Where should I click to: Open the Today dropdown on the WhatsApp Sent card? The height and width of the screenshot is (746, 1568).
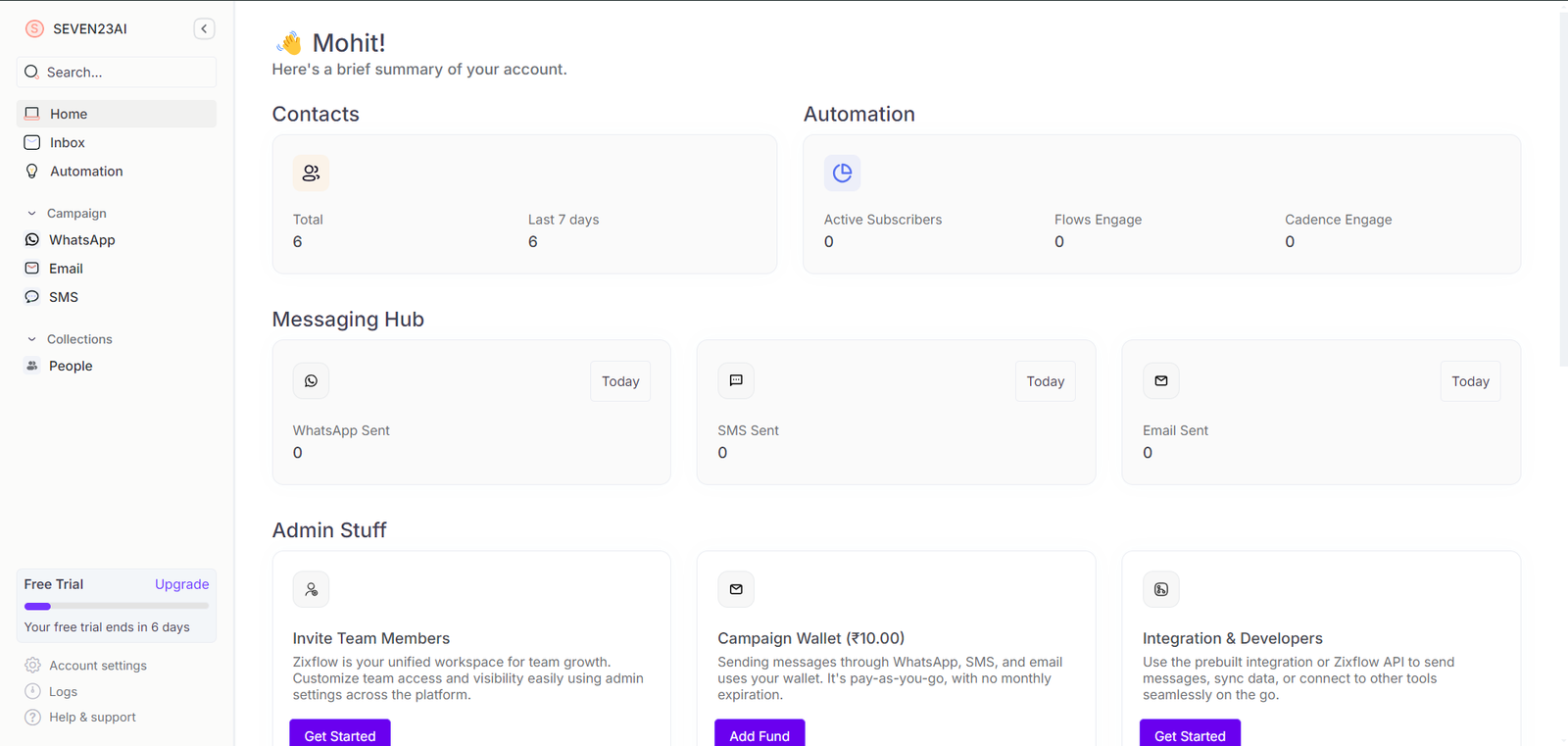pos(620,381)
